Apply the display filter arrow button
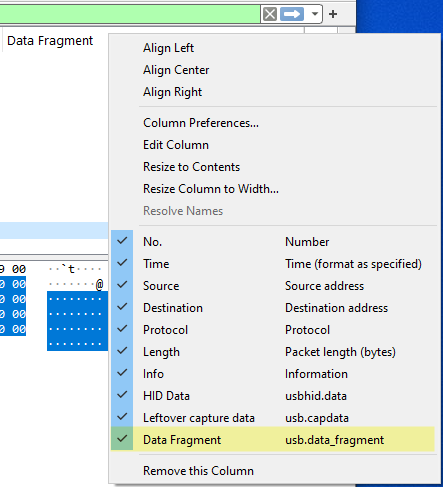443x487 pixels. (292, 14)
